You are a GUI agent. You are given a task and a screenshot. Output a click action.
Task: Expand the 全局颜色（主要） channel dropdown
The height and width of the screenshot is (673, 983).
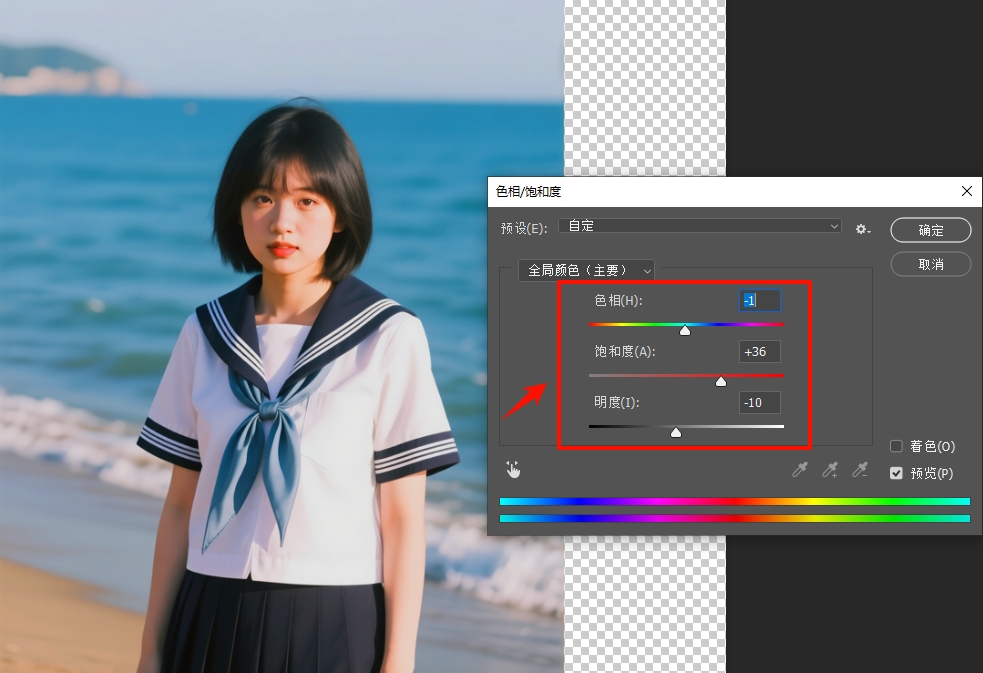pyautogui.click(x=586, y=270)
